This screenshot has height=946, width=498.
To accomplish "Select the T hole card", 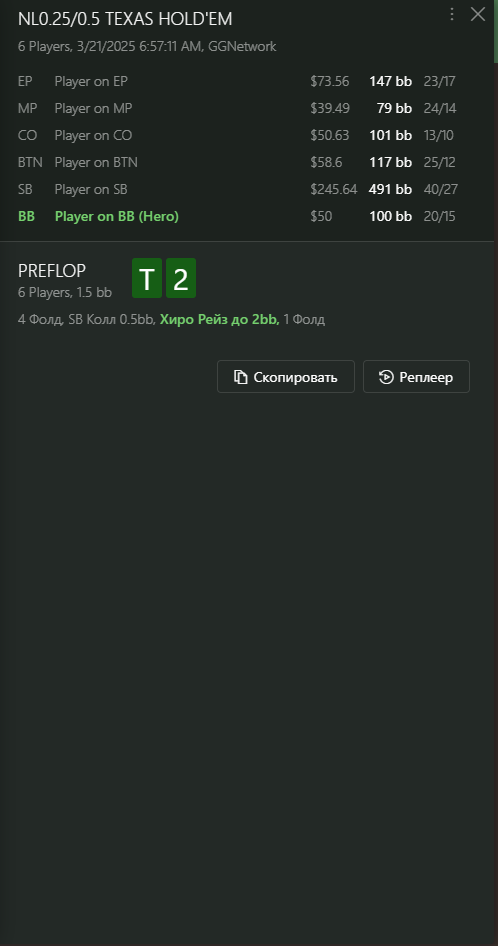I will pos(147,278).
